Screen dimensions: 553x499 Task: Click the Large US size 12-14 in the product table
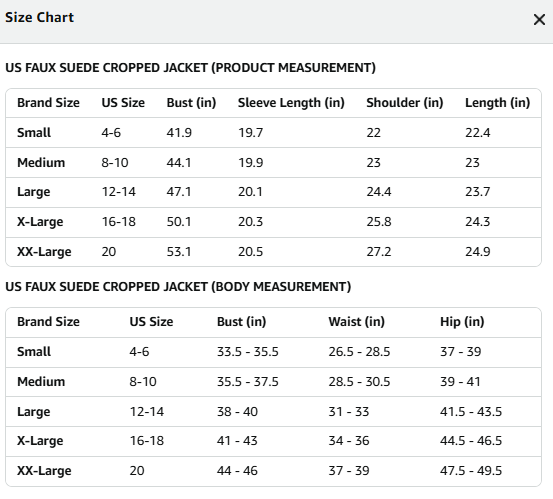pyautogui.click(x=118, y=192)
